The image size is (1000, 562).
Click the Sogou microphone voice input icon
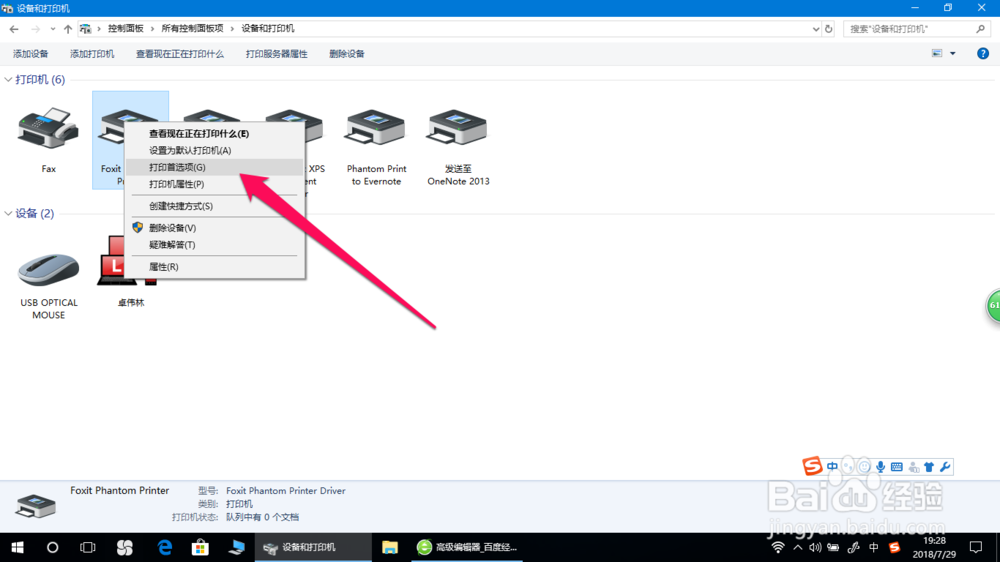(880, 467)
